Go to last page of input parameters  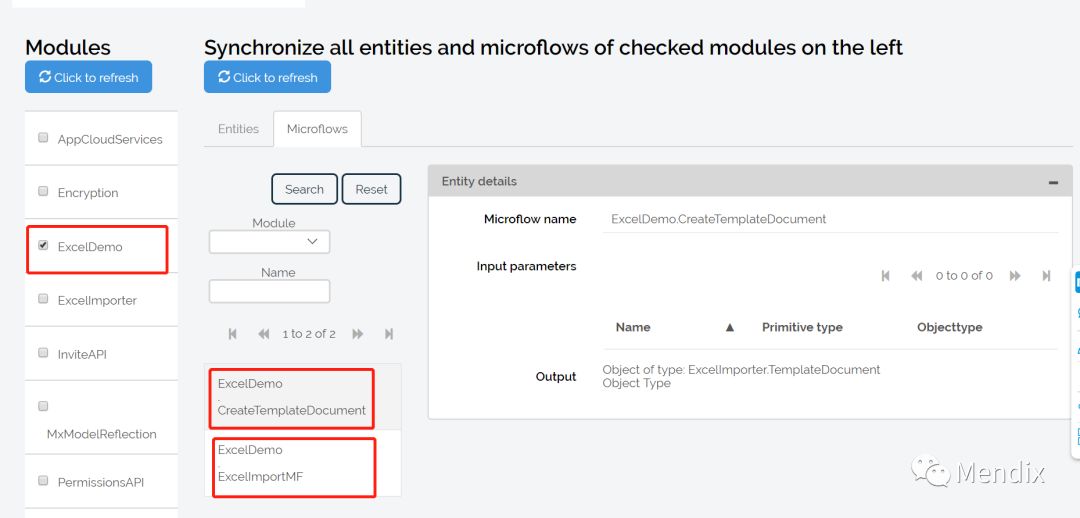click(x=1046, y=276)
